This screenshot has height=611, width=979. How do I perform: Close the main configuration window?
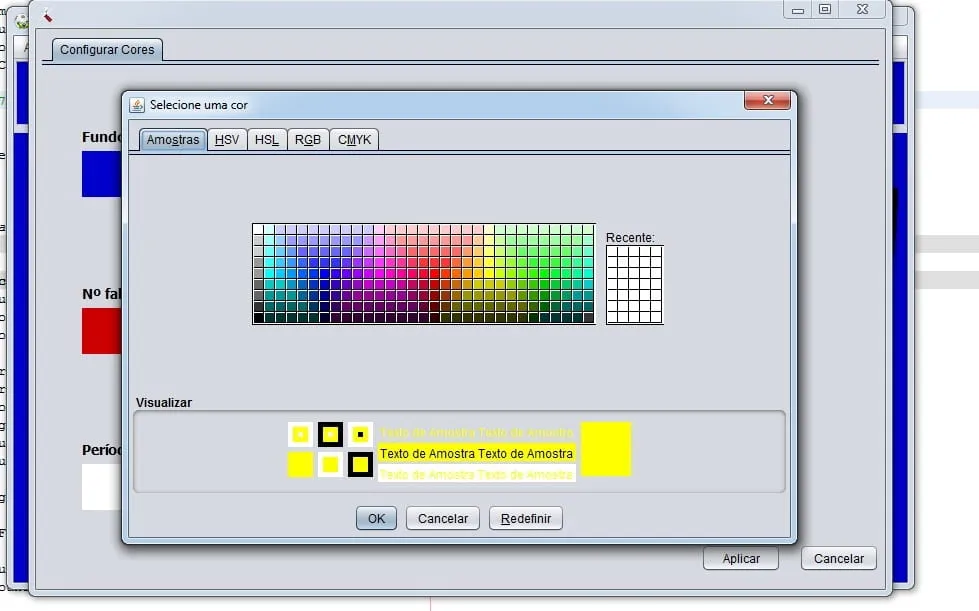coord(861,10)
